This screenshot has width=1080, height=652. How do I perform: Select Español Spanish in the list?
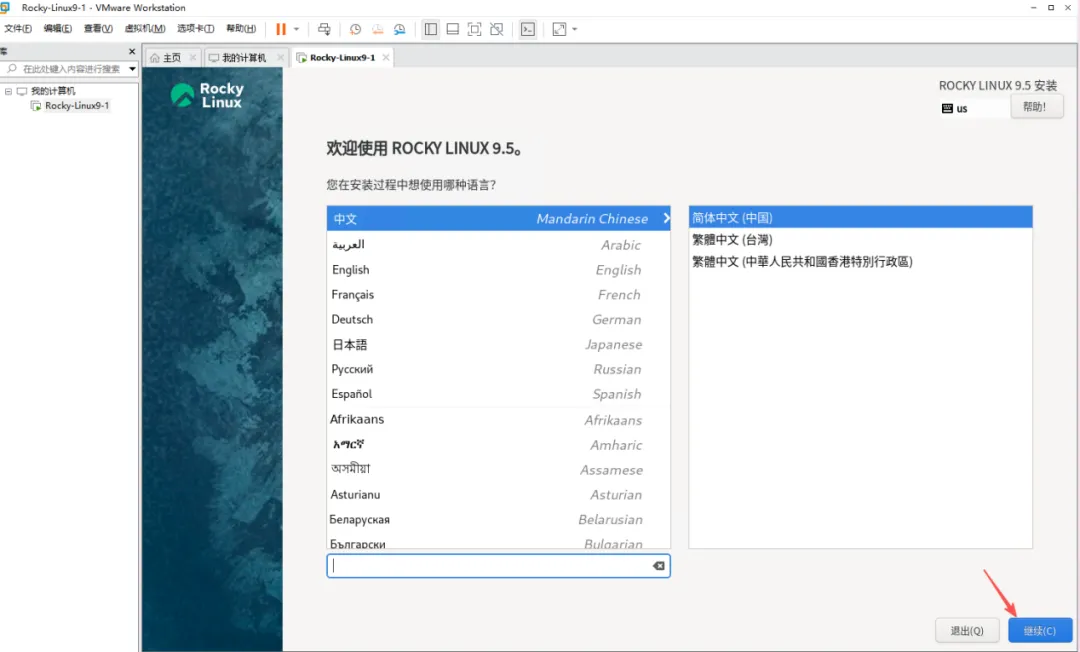[498, 393]
